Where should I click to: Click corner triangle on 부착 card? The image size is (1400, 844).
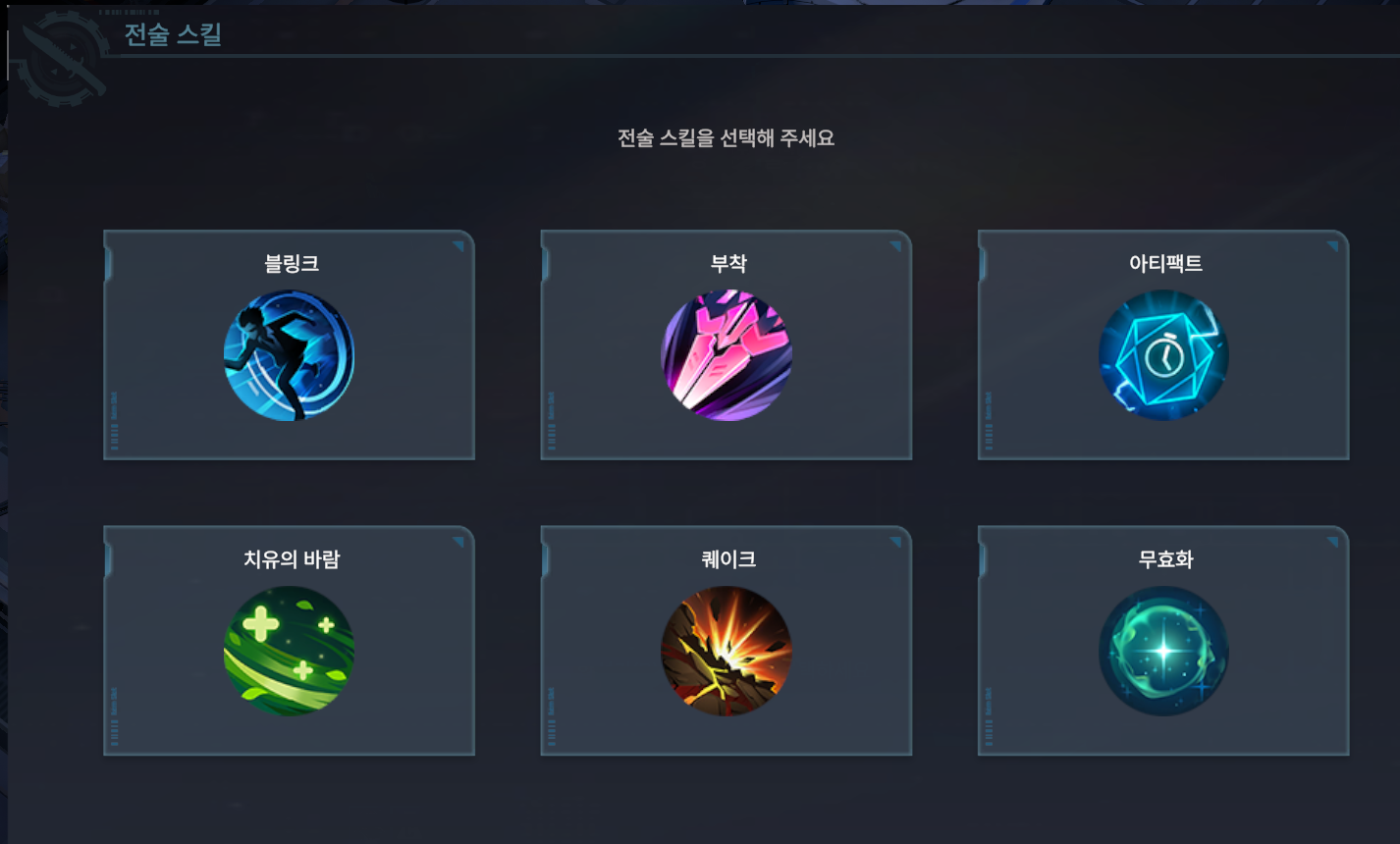tap(895, 245)
